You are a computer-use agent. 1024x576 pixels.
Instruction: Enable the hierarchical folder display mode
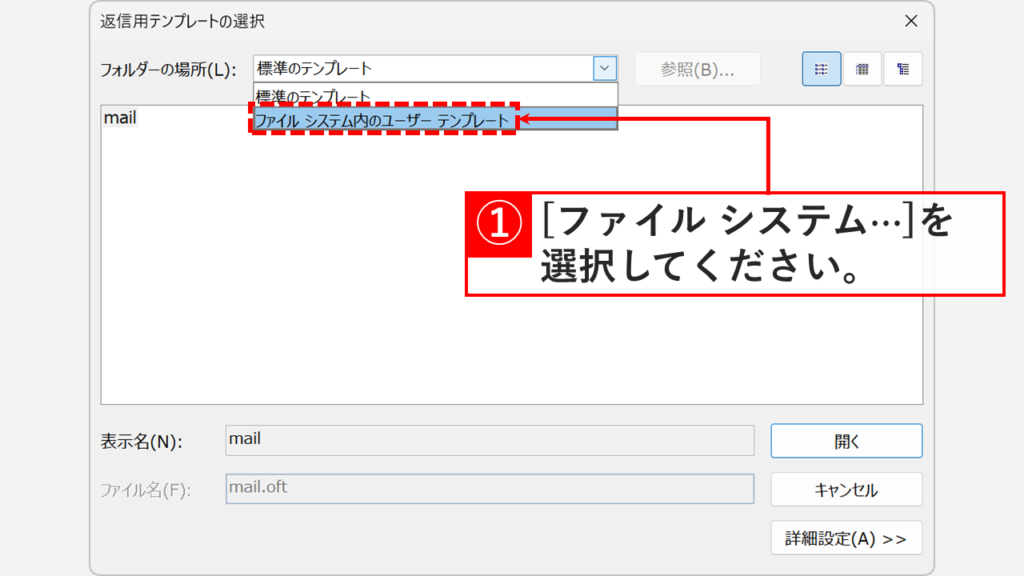tap(902, 69)
